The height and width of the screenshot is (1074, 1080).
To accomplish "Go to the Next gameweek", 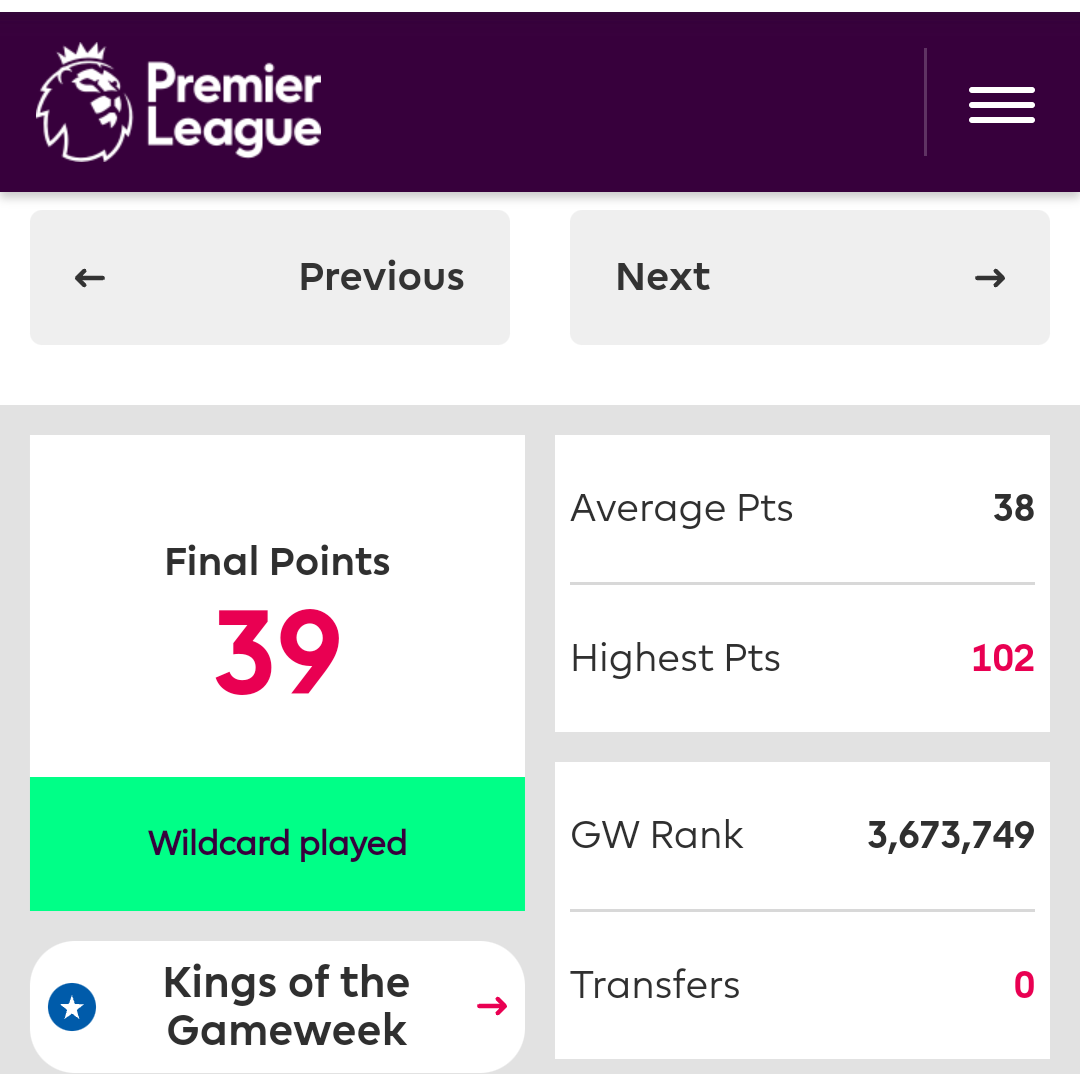I will 809,278.
